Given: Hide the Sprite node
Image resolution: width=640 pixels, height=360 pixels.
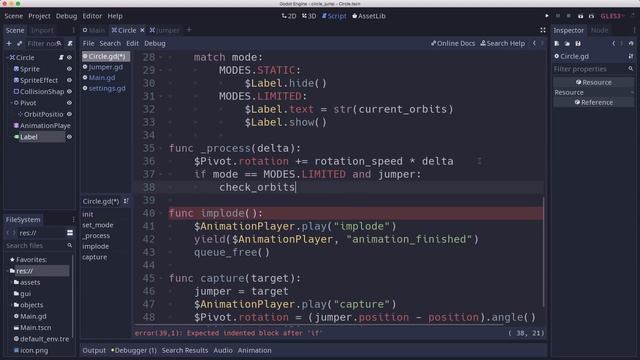Looking at the screenshot, I should click(x=69, y=69).
